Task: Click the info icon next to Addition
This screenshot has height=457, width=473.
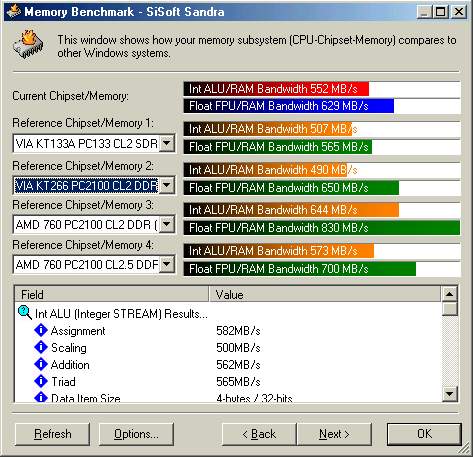Action: click(41, 364)
